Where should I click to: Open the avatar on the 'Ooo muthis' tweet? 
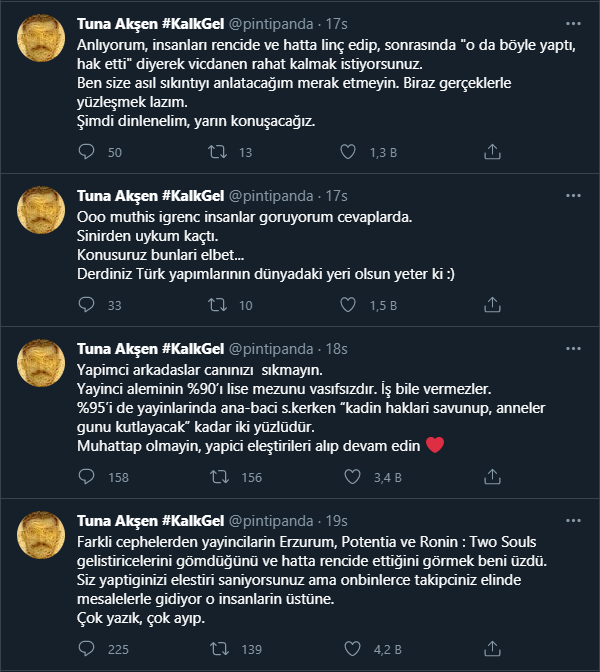click(42, 214)
